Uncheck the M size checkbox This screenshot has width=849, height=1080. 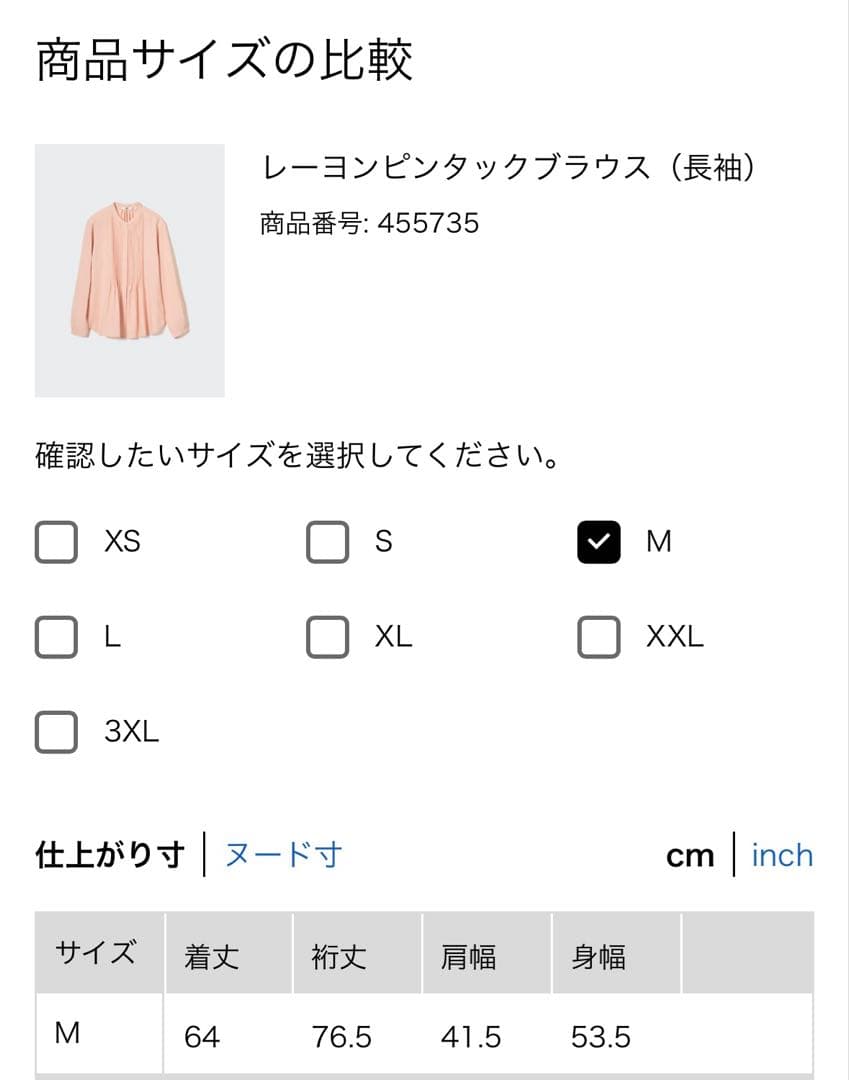pos(599,542)
